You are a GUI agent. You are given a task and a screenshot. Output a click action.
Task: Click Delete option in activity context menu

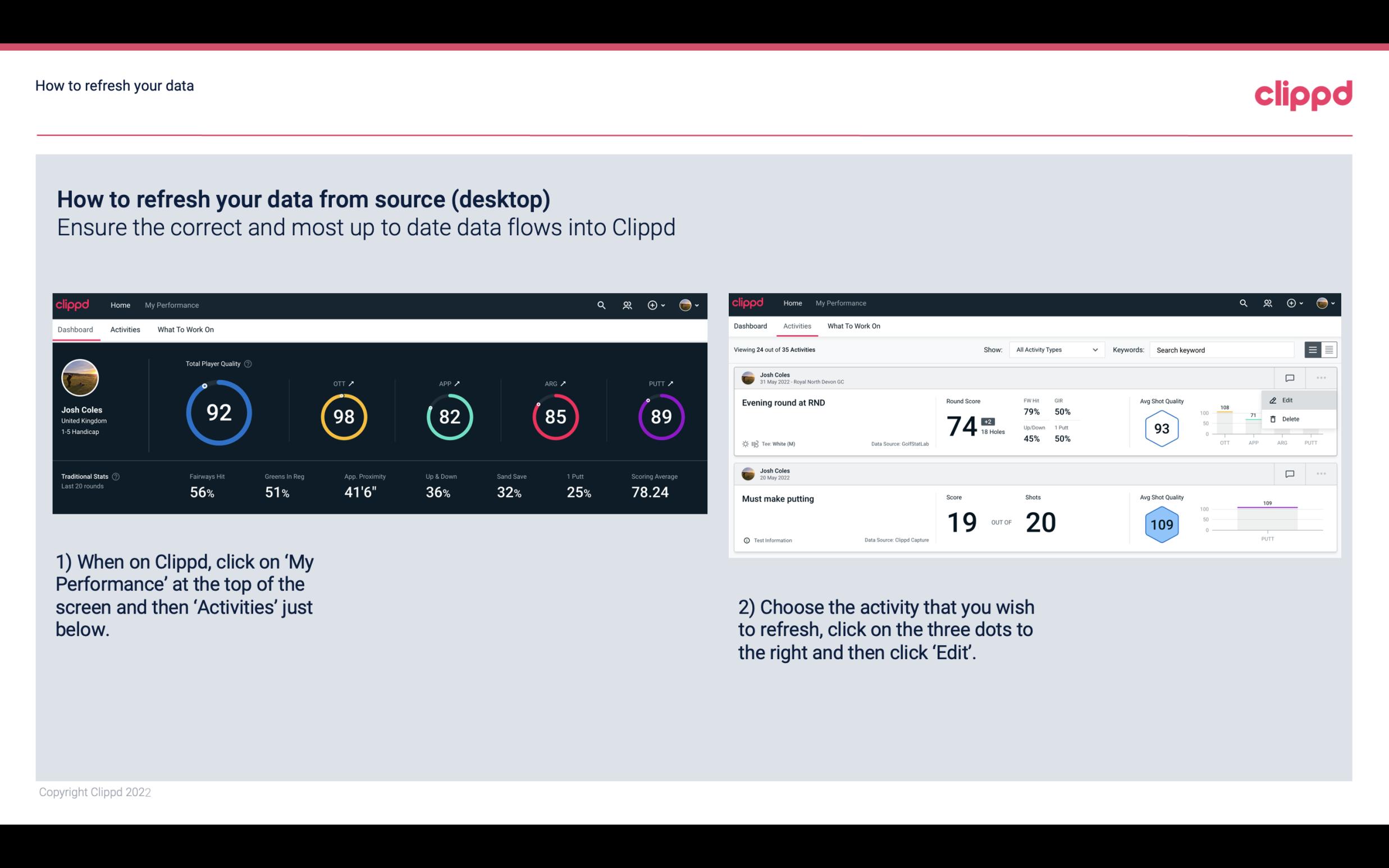[1291, 419]
